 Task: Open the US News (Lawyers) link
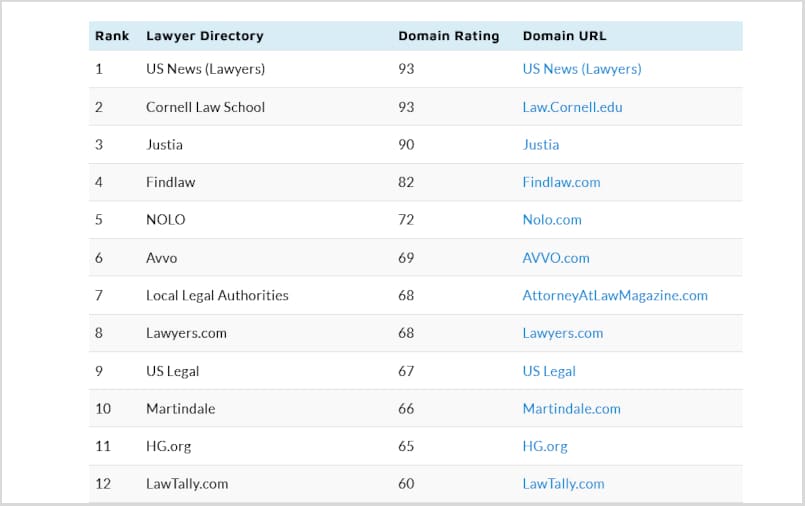pos(581,69)
